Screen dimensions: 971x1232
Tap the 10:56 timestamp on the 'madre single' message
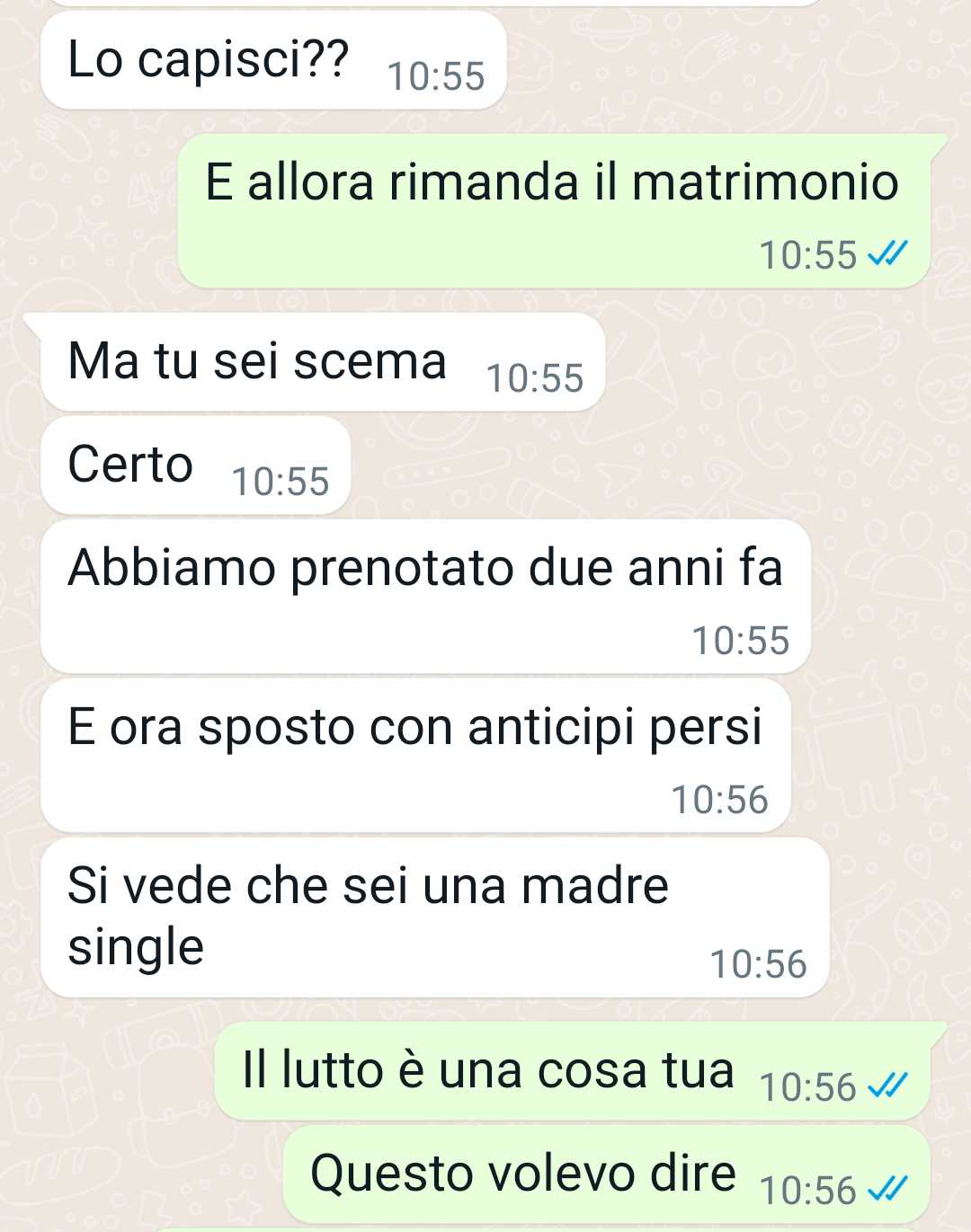pyautogui.click(x=758, y=964)
